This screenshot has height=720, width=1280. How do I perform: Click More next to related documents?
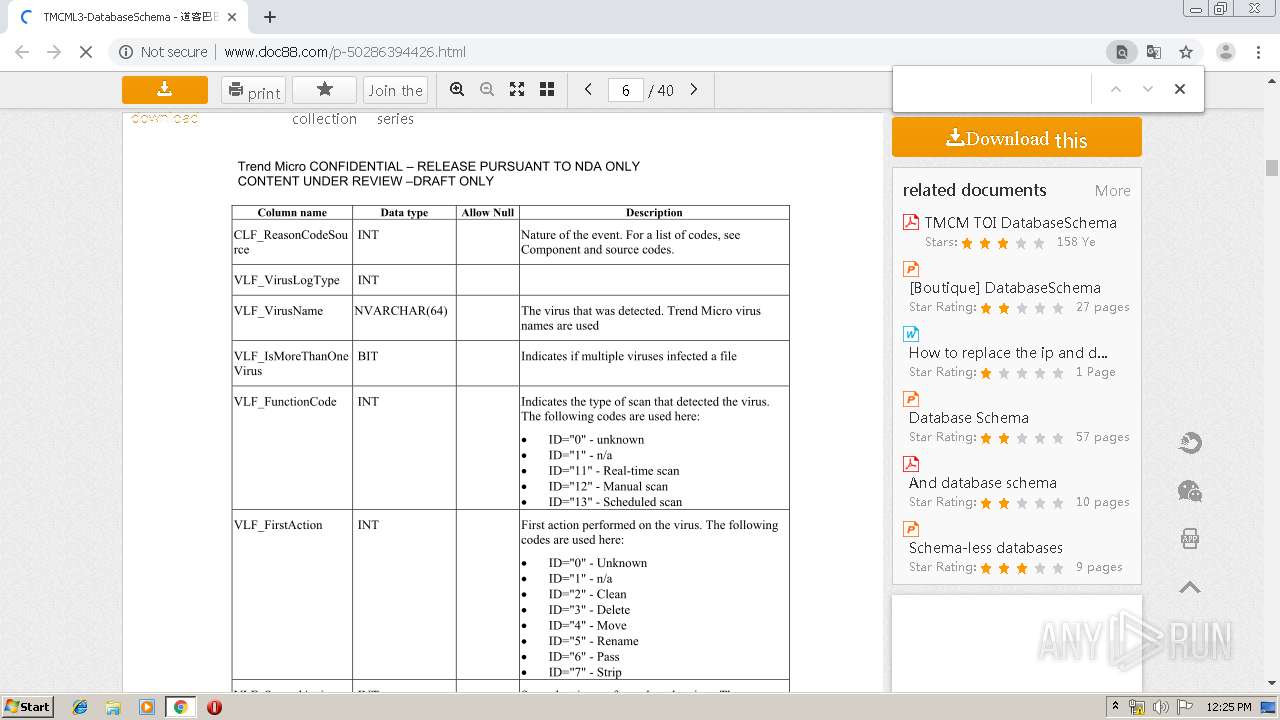click(1112, 191)
